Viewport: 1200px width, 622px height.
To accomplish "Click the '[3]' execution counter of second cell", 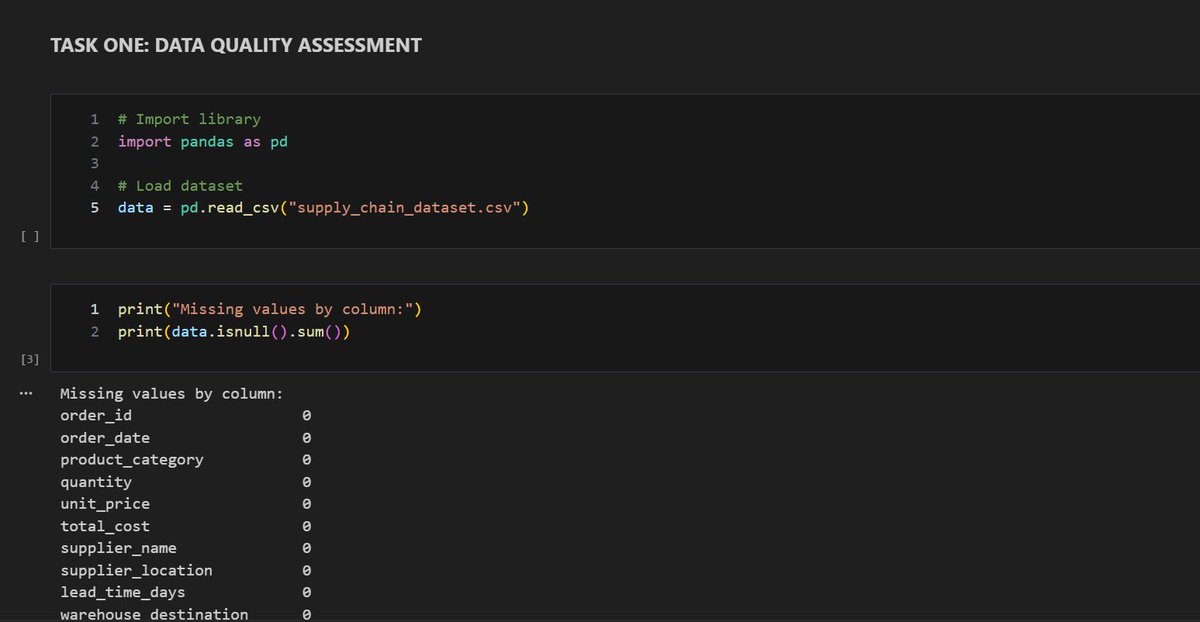I will (x=29, y=358).
